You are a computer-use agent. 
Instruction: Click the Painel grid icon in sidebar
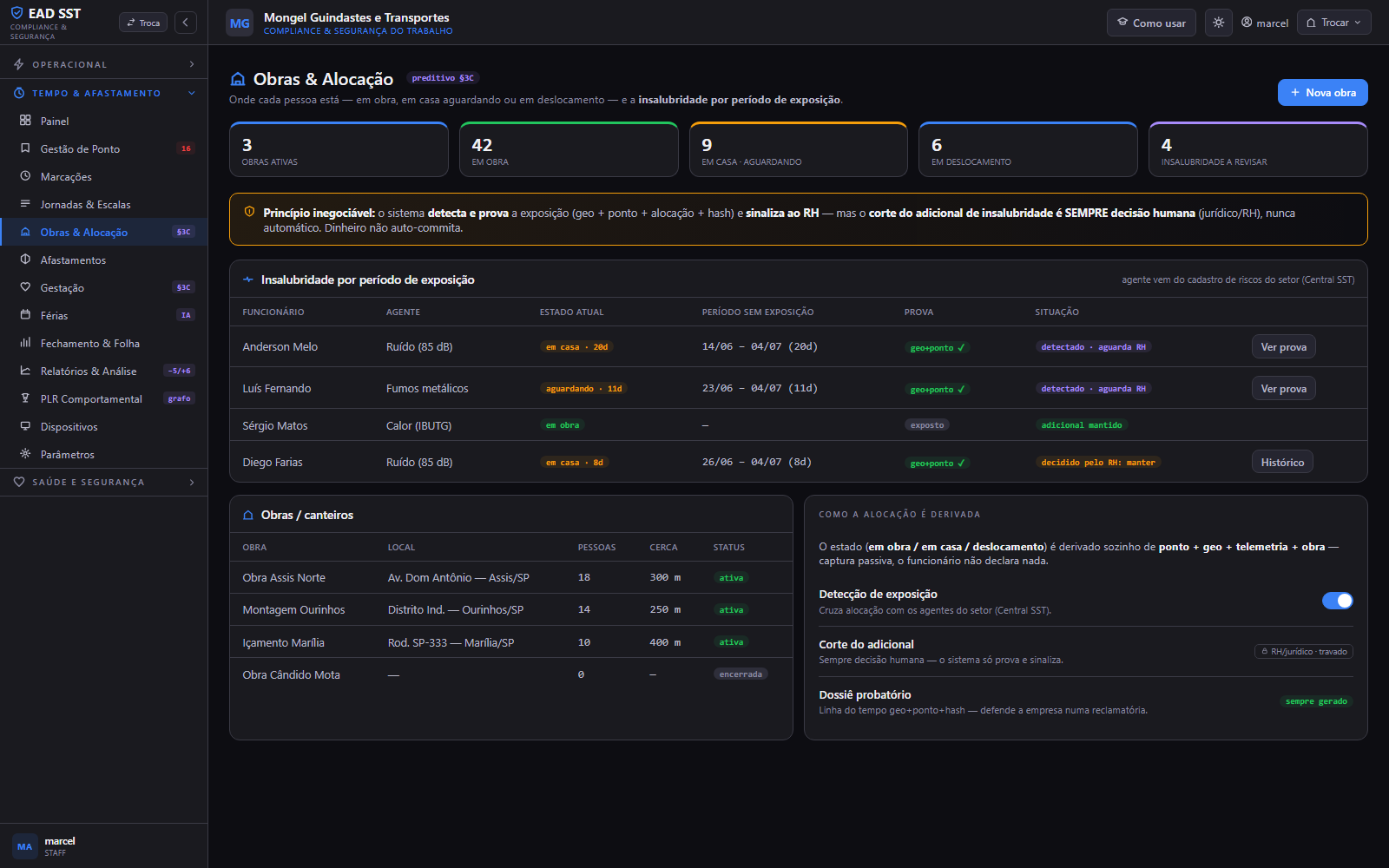[x=25, y=121]
